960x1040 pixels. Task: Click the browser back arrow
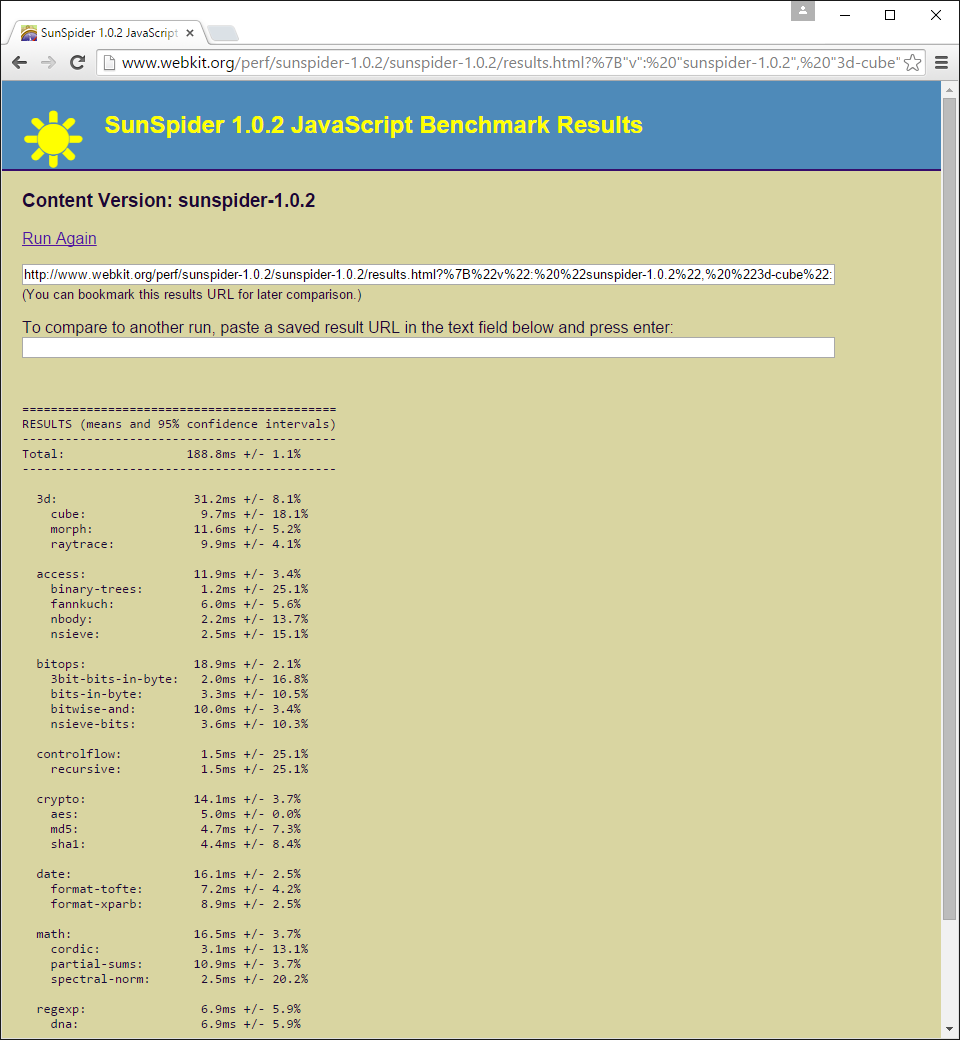point(20,62)
